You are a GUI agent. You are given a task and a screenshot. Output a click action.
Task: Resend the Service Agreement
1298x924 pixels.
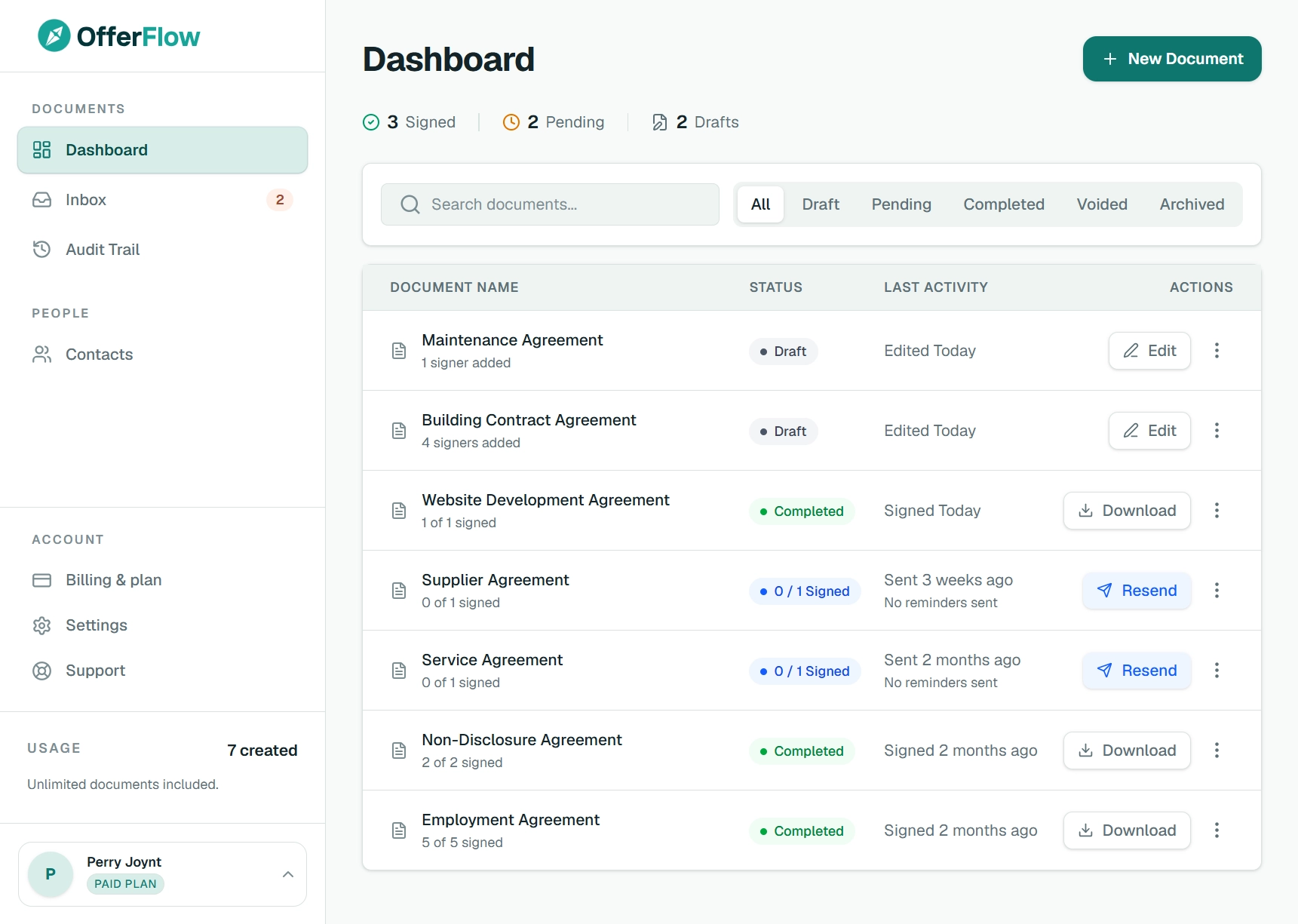point(1137,671)
